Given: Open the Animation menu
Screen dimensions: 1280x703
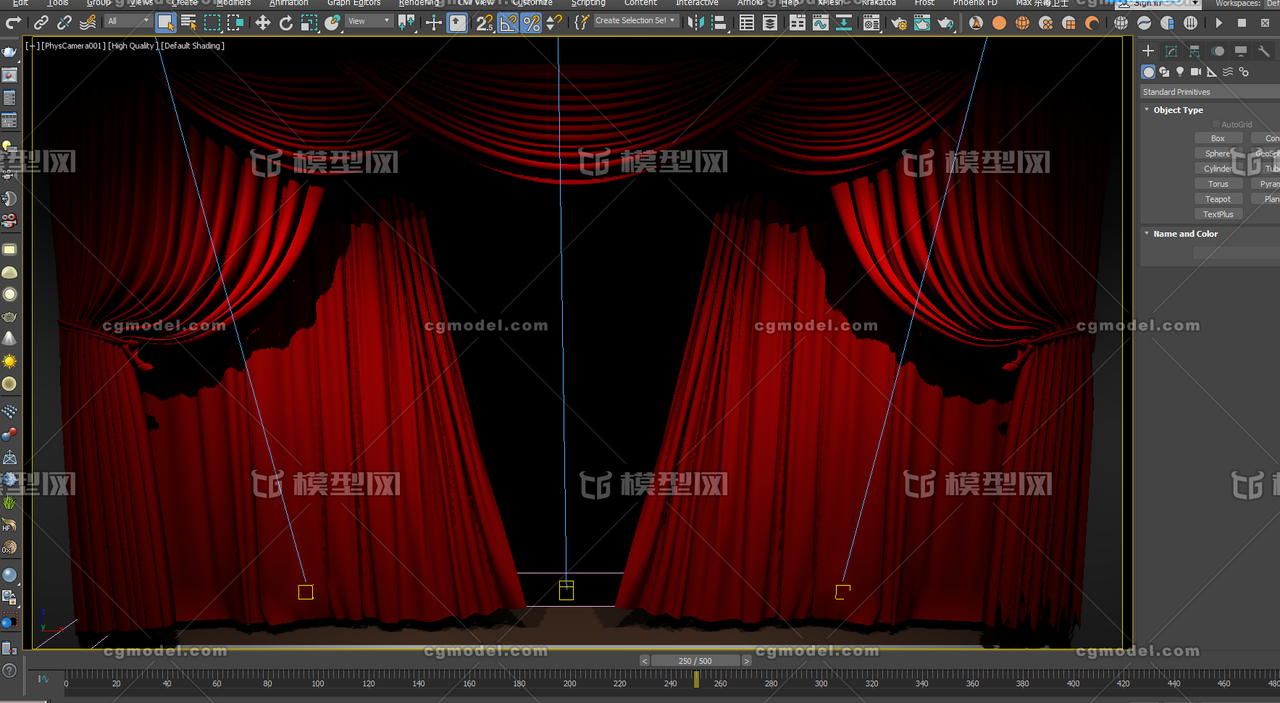Looking at the screenshot, I should click(x=289, y=3).
